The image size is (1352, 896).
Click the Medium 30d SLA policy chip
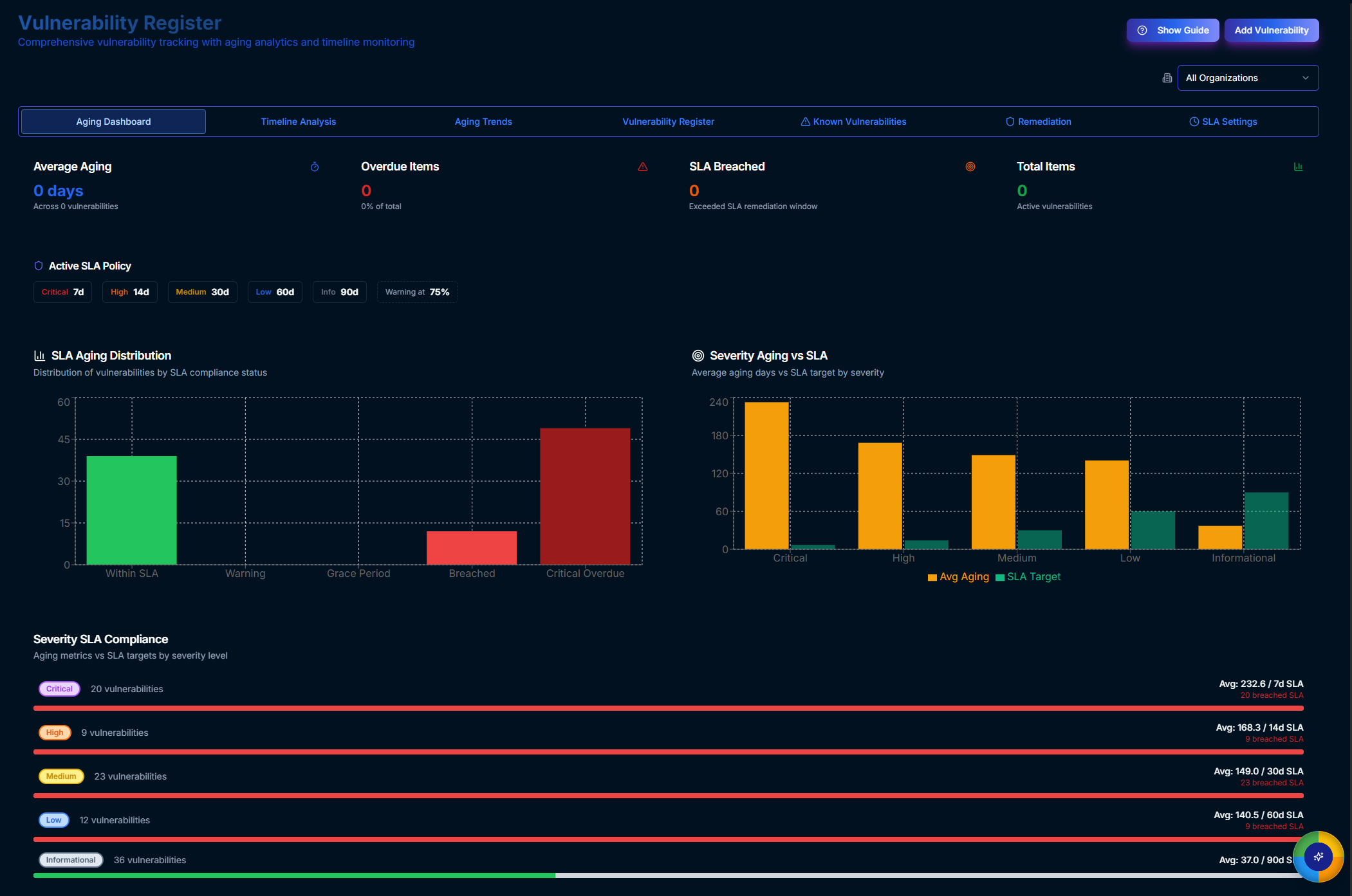pos(202,292)
